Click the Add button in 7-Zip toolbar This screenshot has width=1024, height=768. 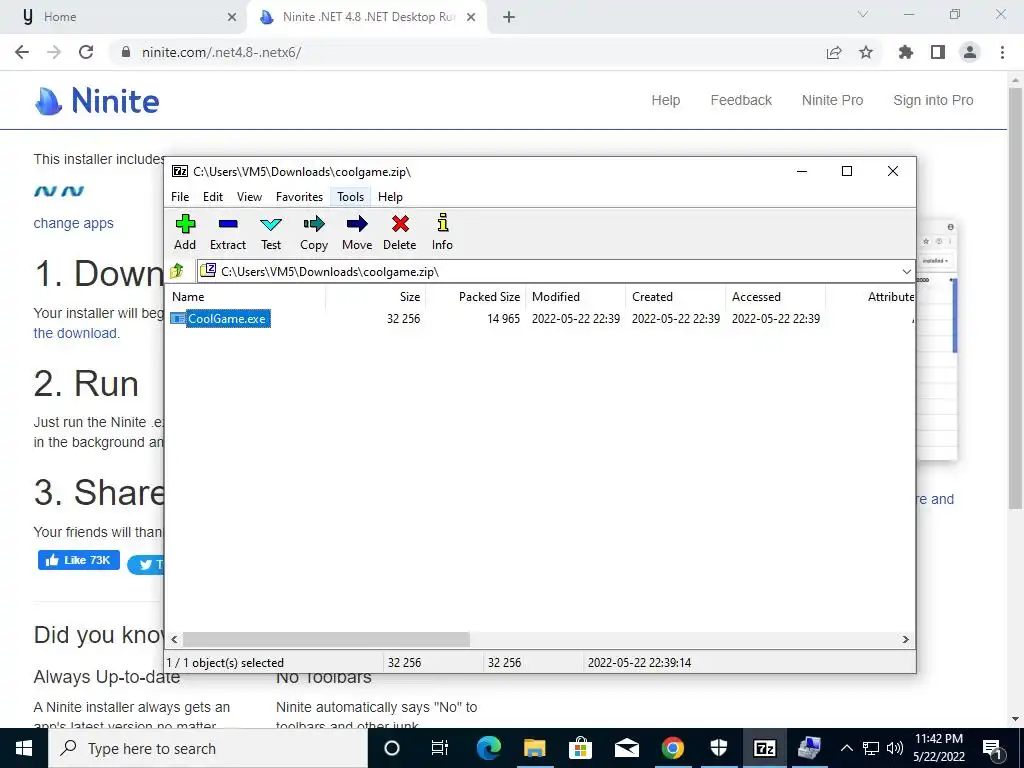coord(185,232)
